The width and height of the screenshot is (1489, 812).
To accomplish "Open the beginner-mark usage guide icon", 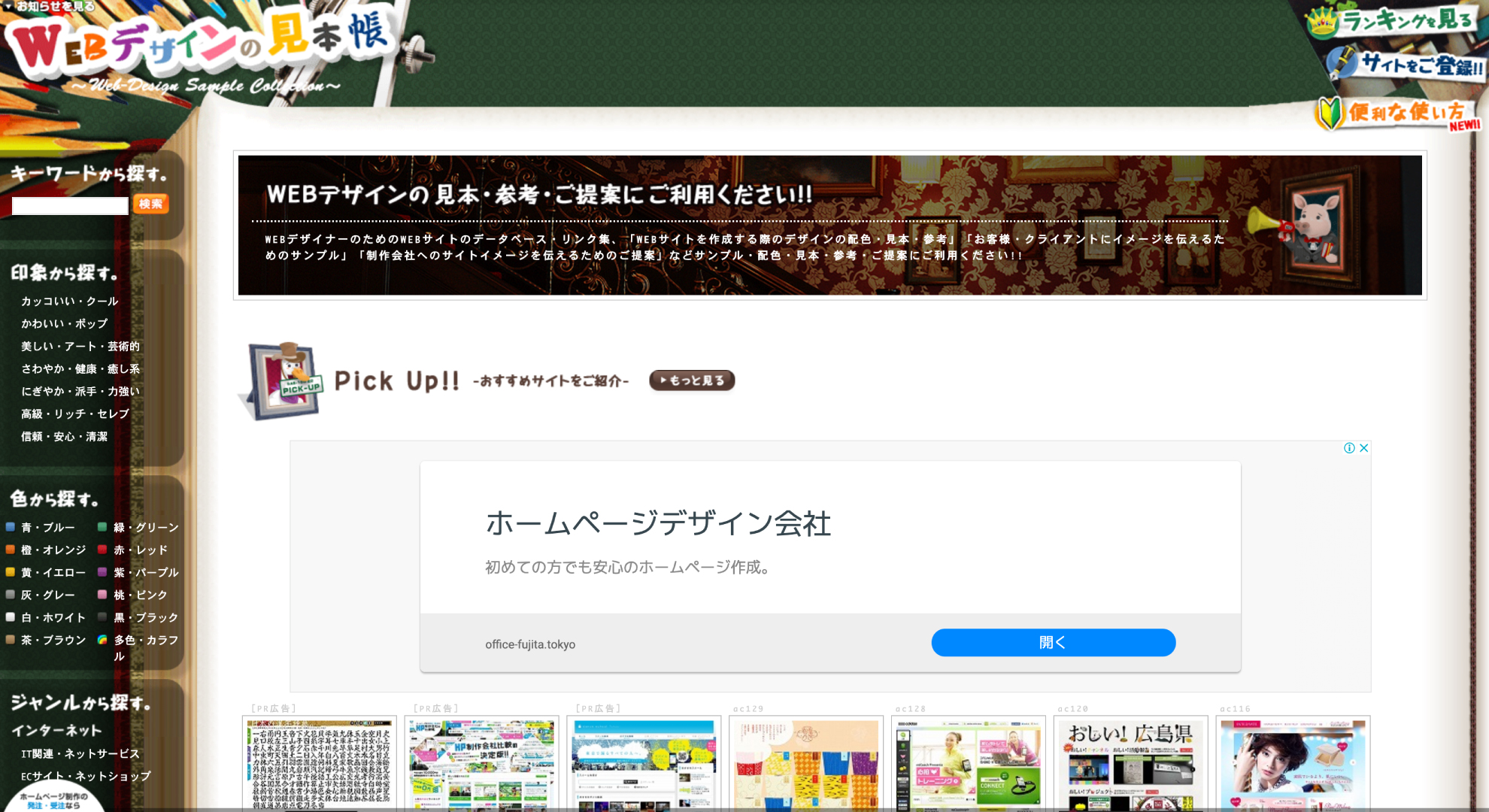I will coord(1329,114).
